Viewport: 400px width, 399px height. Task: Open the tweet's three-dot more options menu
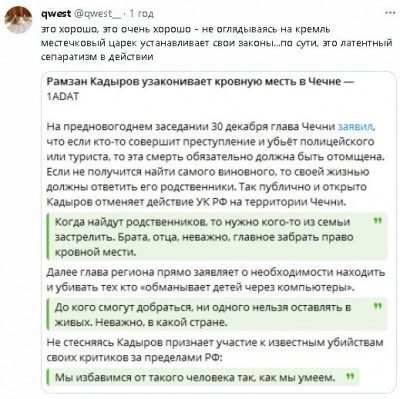click(390, 13)
